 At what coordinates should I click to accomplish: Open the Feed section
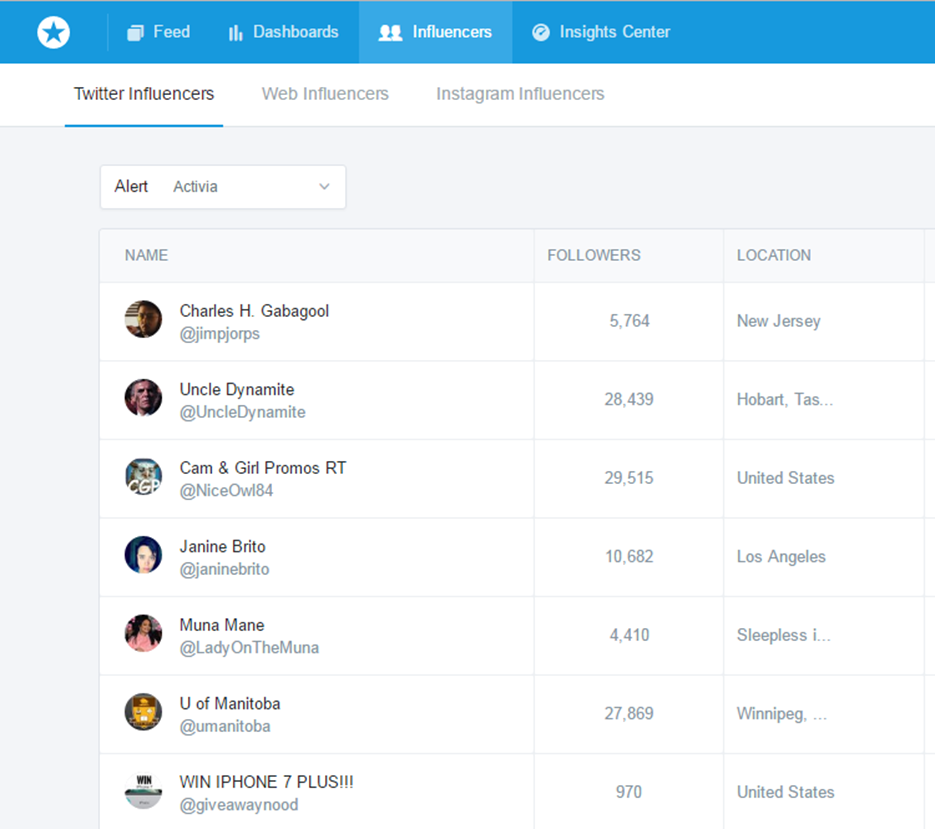pos(158,32)
